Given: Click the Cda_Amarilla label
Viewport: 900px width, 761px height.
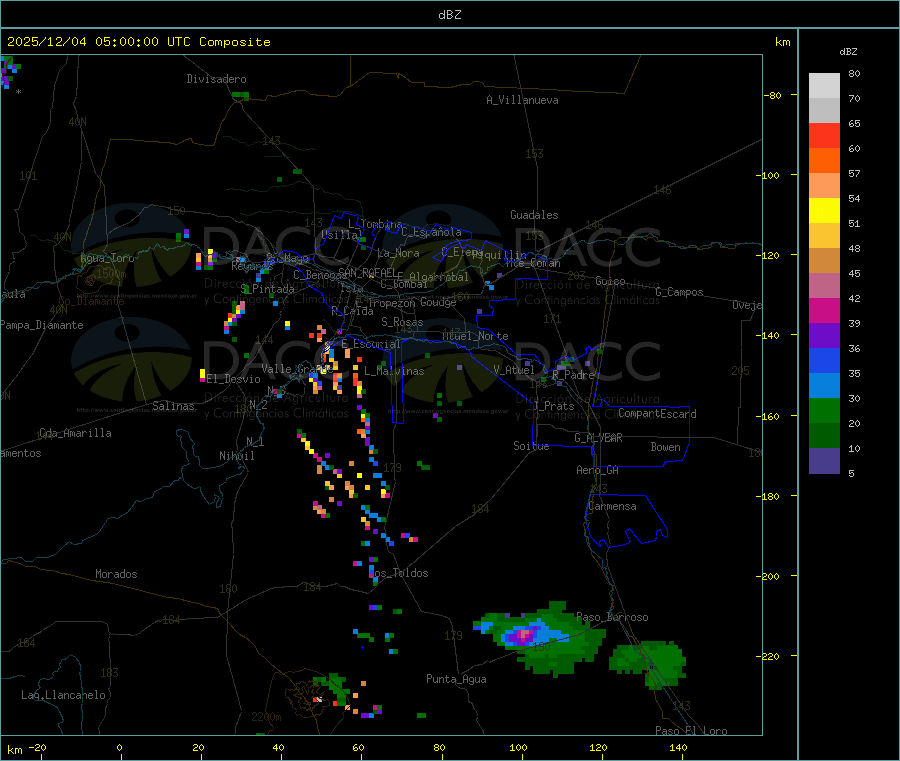Looking at the screenshot, I should coord(75,433).
